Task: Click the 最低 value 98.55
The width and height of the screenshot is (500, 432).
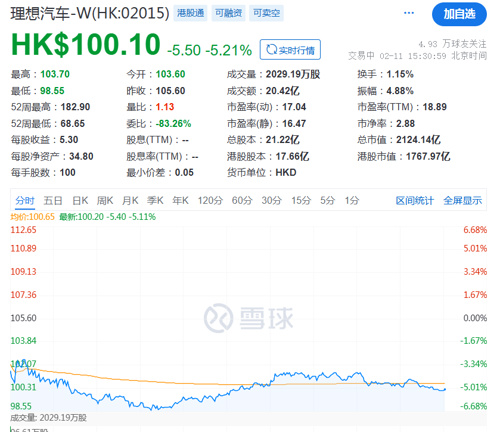Action: click(52, 91)
